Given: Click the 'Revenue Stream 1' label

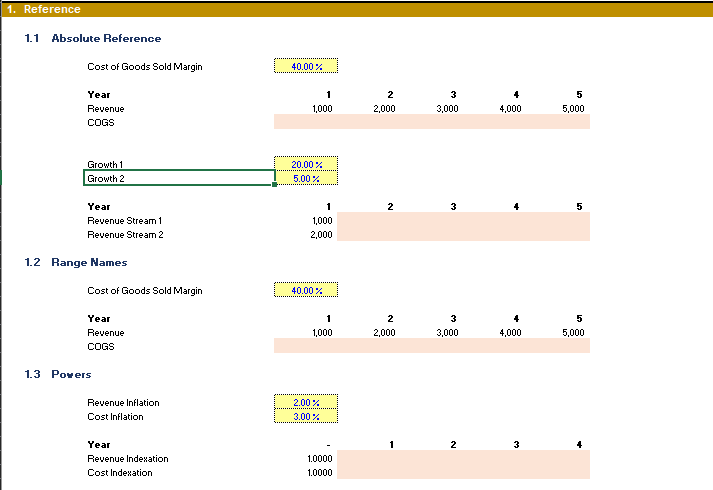Looking at the screenshot, I should [125, 220].
